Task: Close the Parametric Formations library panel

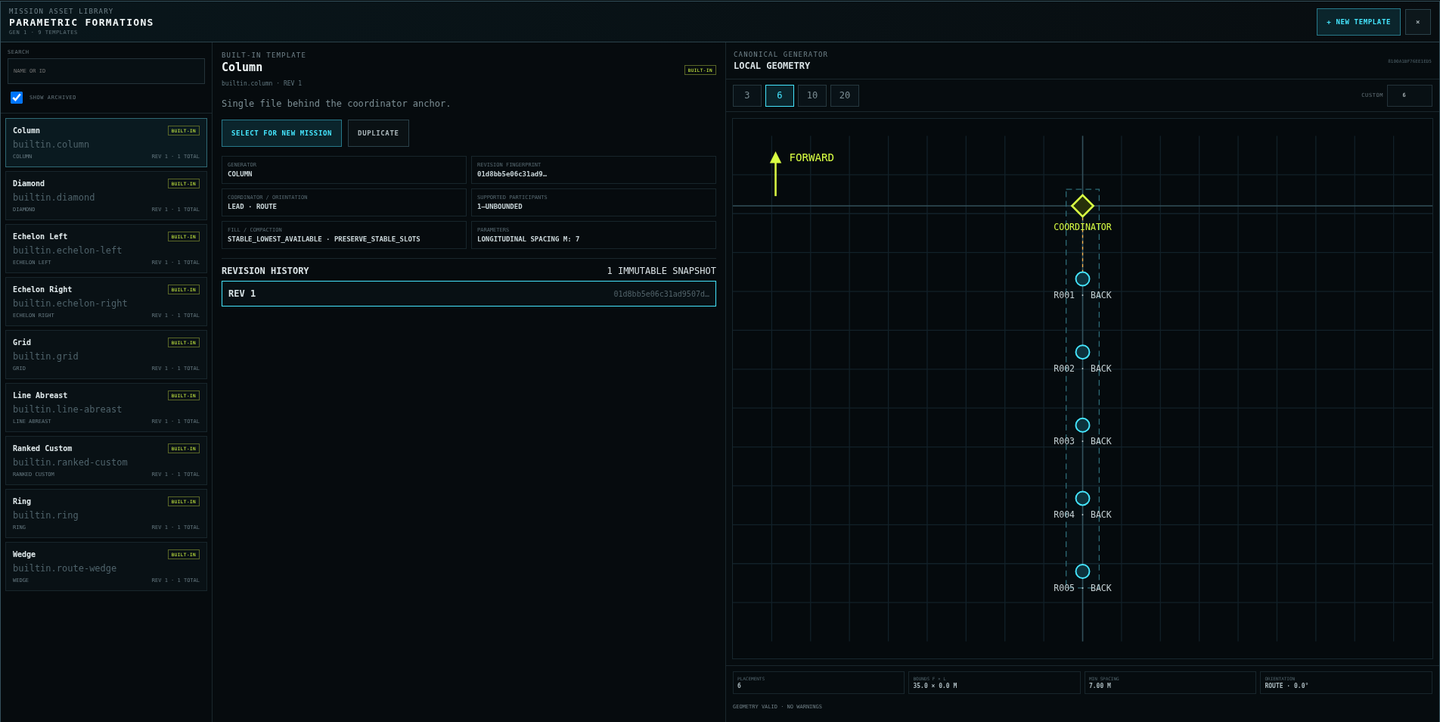Action: [1417, 22]
